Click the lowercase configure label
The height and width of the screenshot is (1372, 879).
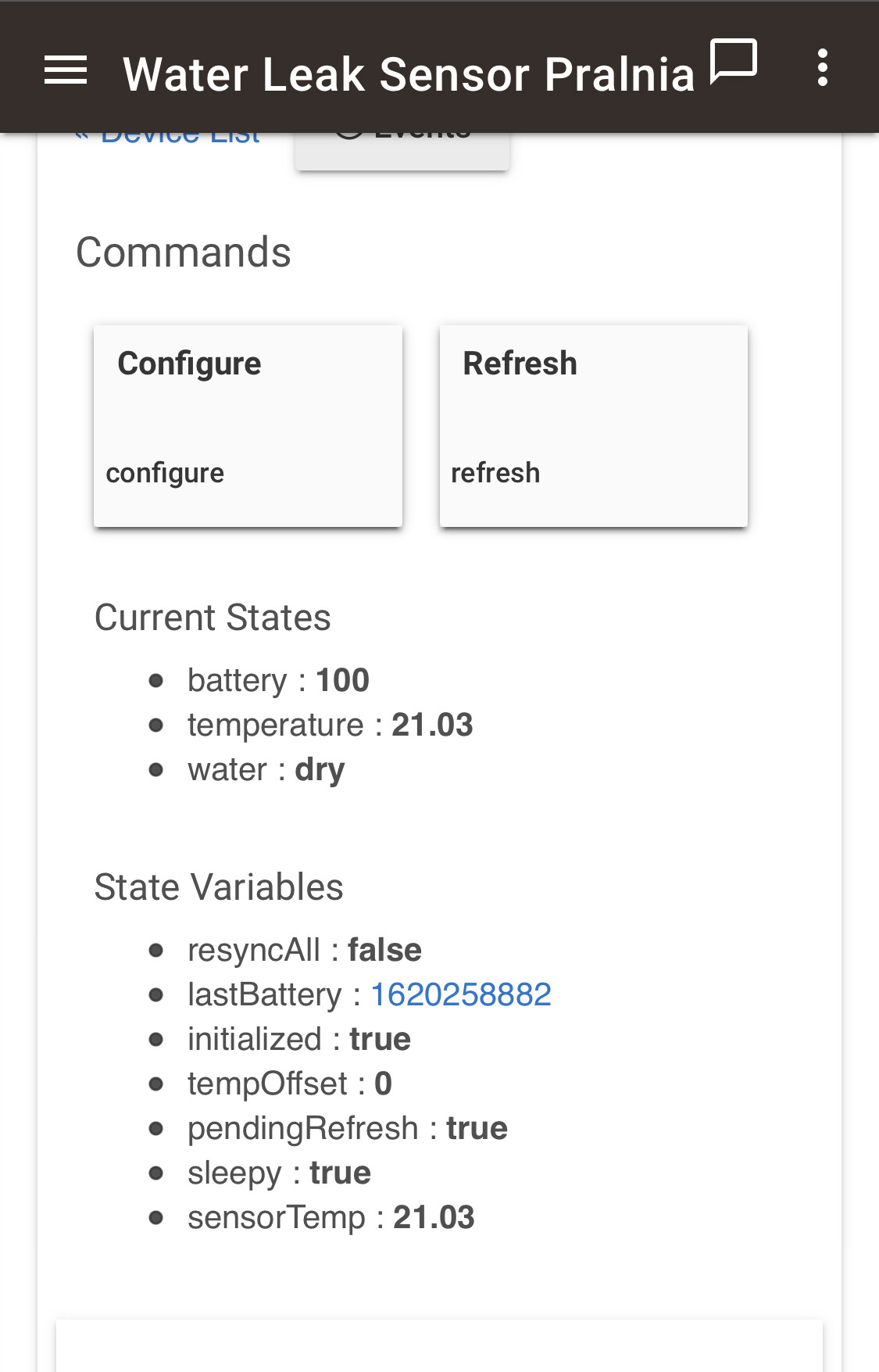click(165, 474)
